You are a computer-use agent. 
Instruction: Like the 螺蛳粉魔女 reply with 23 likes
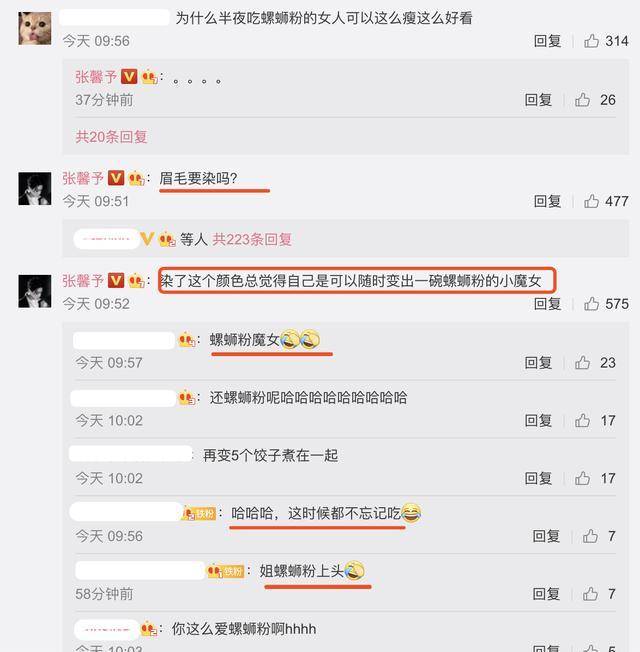point(582,363)
